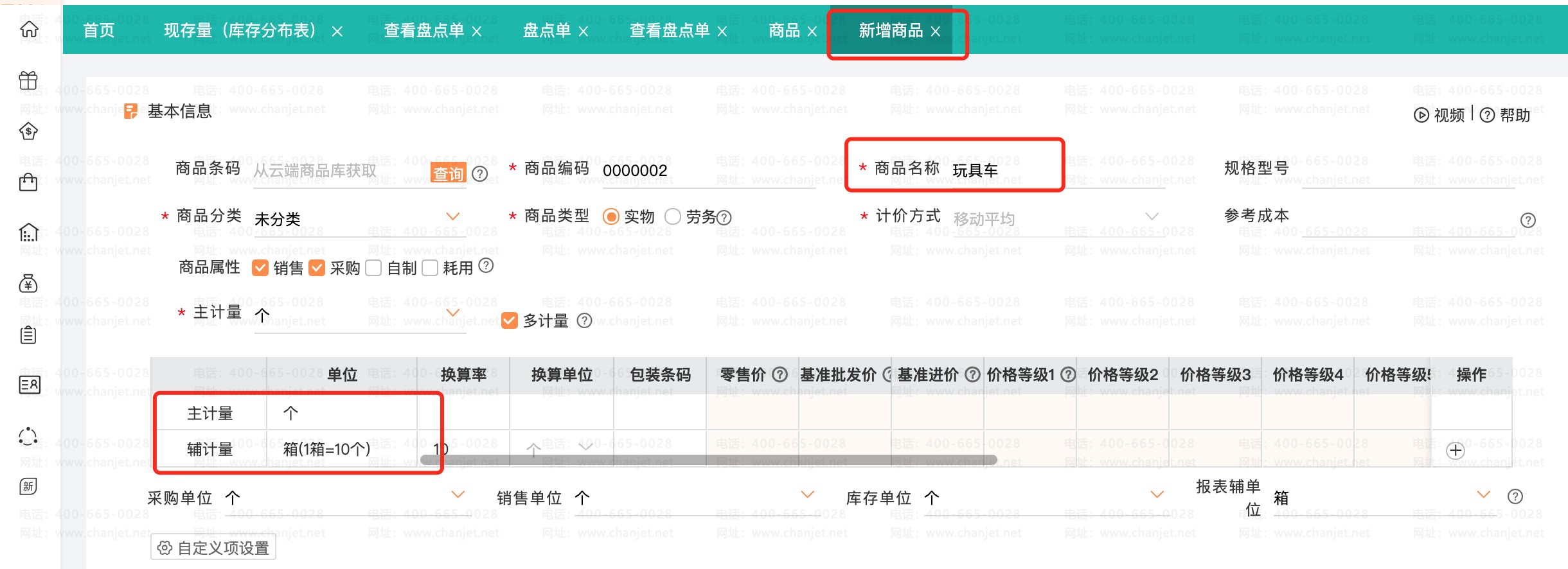Select the contact card sidebar icon
Image resolution: width=1568 pixels, height=569 pixels.
[30, 385]
